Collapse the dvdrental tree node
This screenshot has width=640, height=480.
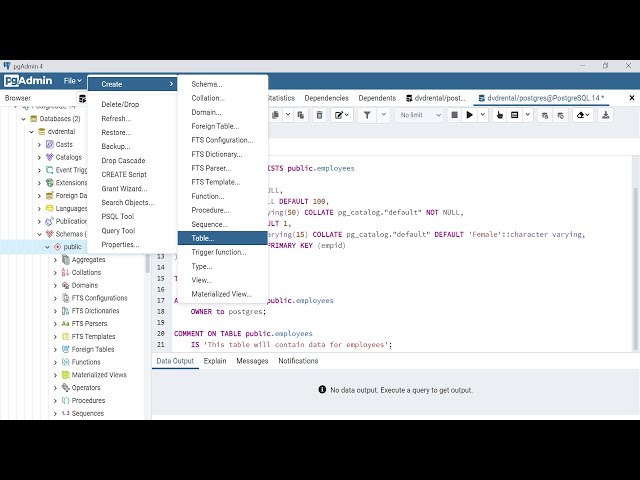tap(31, 132)
